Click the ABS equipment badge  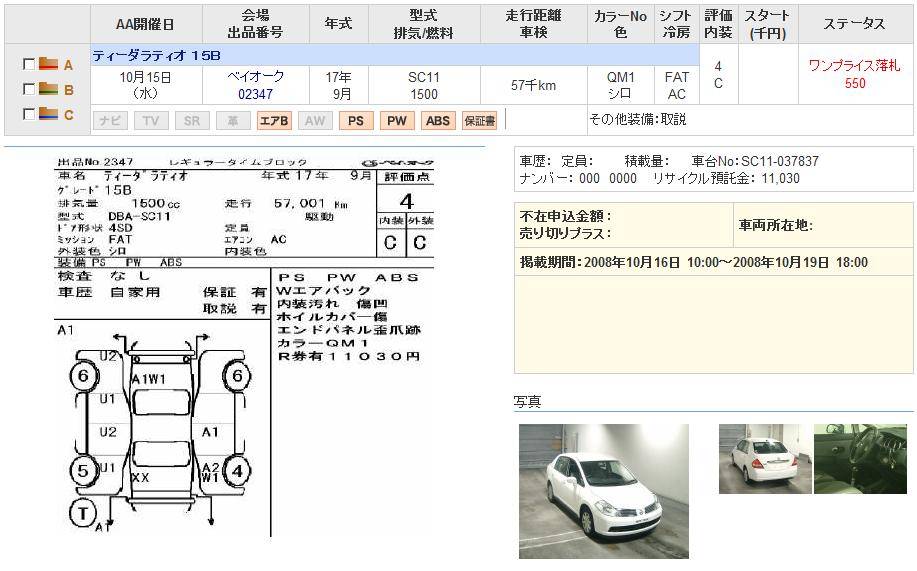coord(437,121)
